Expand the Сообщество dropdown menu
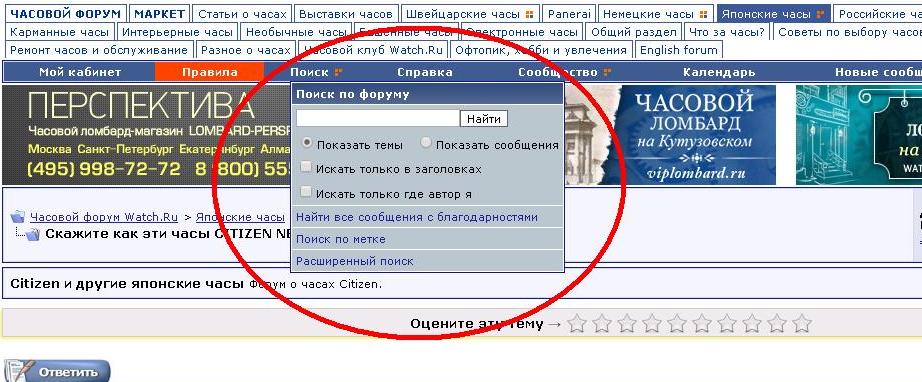Viewport: 922px width, 382px height. click(x=564, y=72)
